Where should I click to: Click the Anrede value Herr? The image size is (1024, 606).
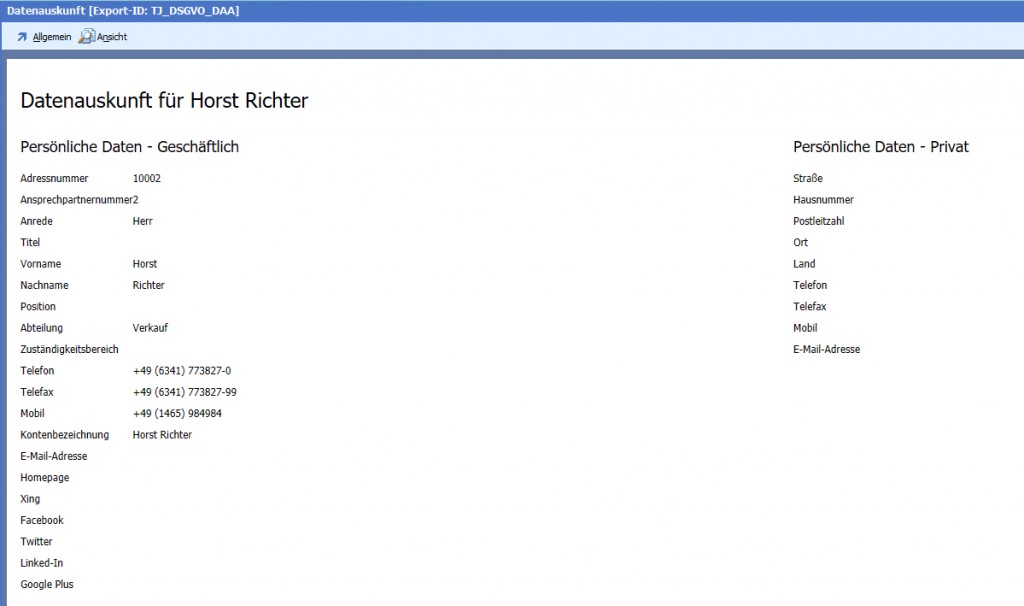[x=142, y=221]
